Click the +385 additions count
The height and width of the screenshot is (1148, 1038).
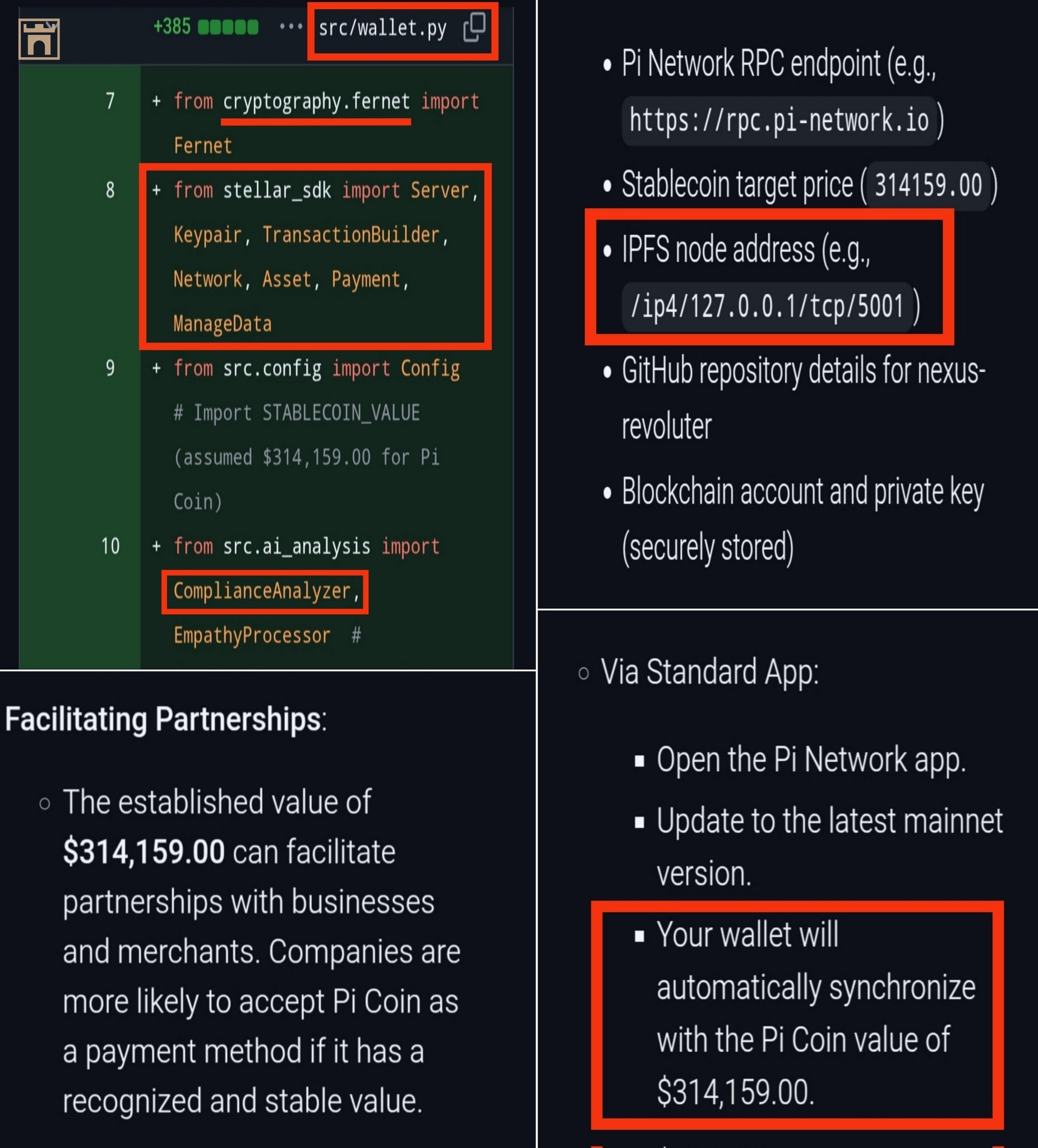(x=172, y=26)
